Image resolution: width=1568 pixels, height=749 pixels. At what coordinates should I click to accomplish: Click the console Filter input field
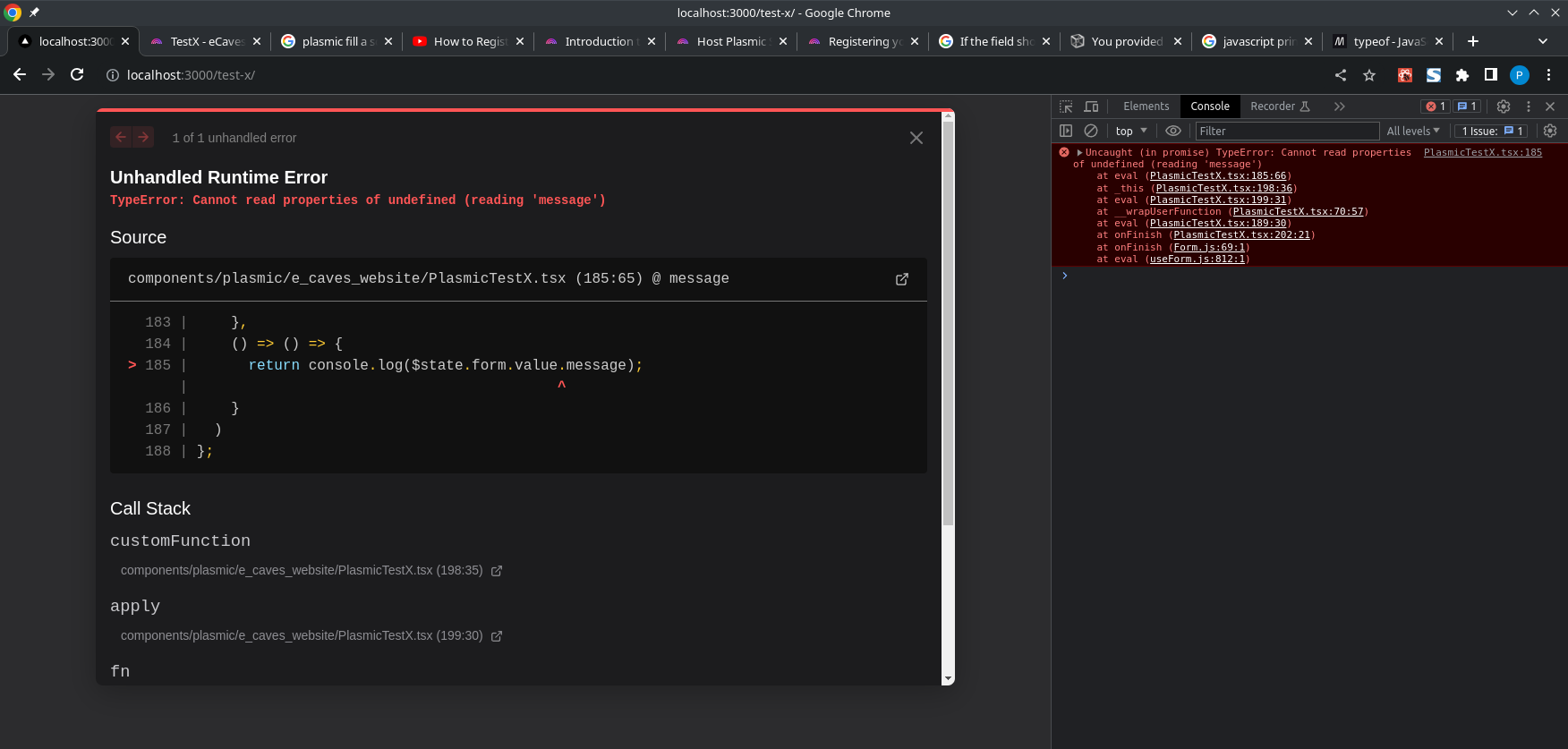pos(1286,131)
